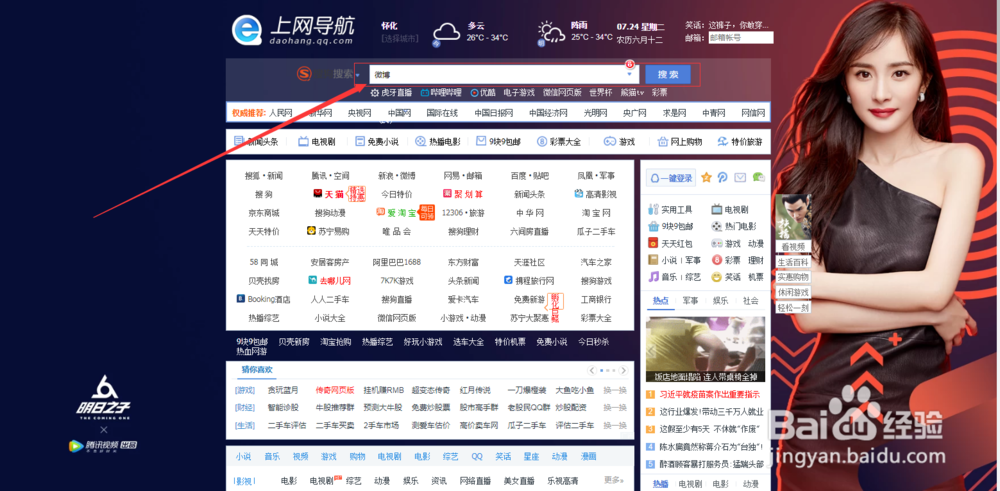Screen dimensions: 1000x491
Task: Open the hot news video thumbnail
Action: (705, 349)
